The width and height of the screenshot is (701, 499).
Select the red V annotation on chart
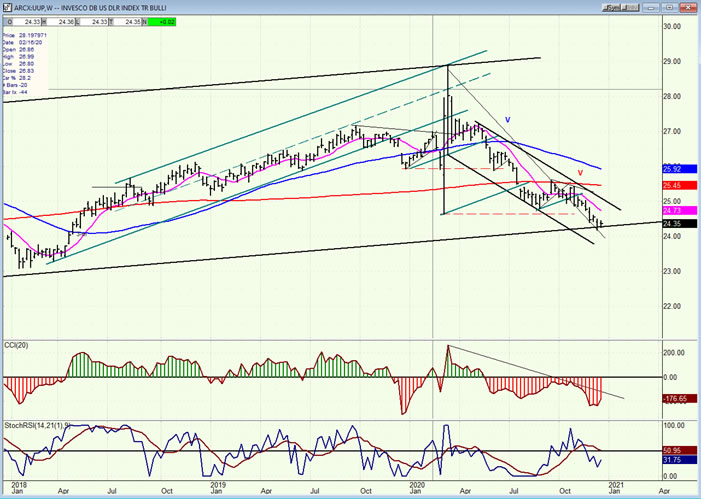pyautogui.click(x=581, y=171)
